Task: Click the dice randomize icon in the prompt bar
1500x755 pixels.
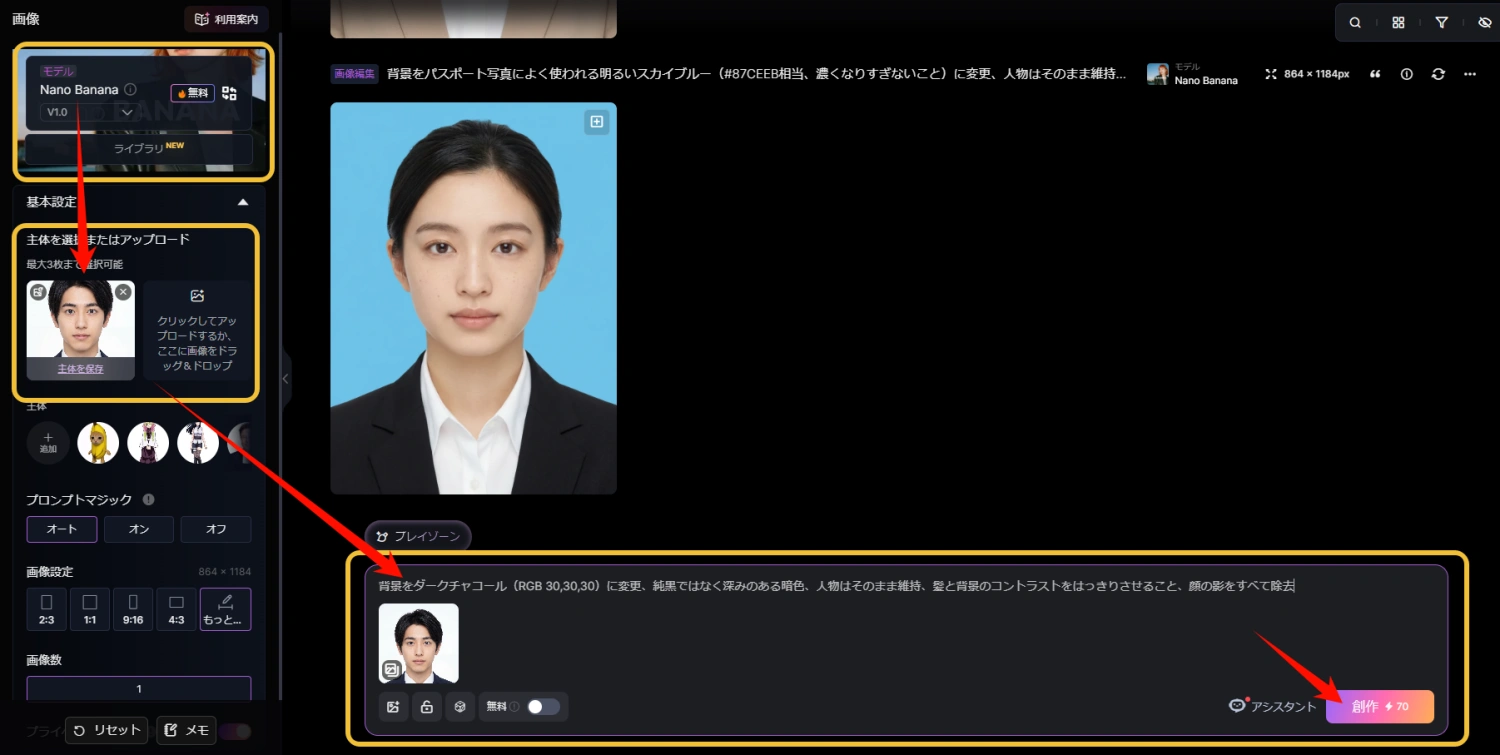Action: click(x=460, y=706)
